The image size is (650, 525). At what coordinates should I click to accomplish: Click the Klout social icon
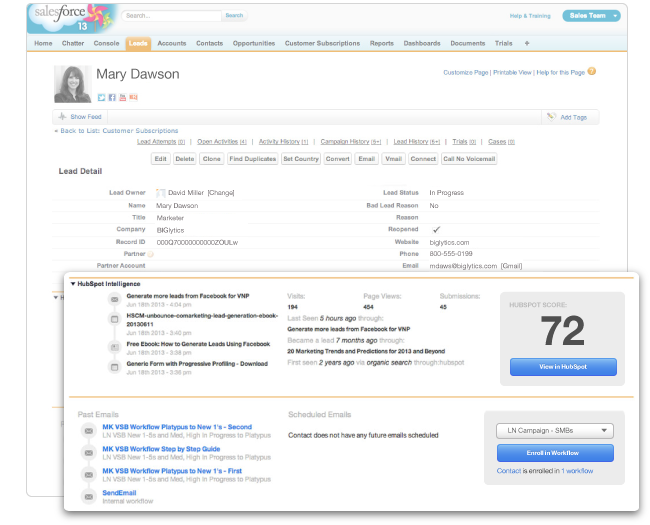(133, 97)
